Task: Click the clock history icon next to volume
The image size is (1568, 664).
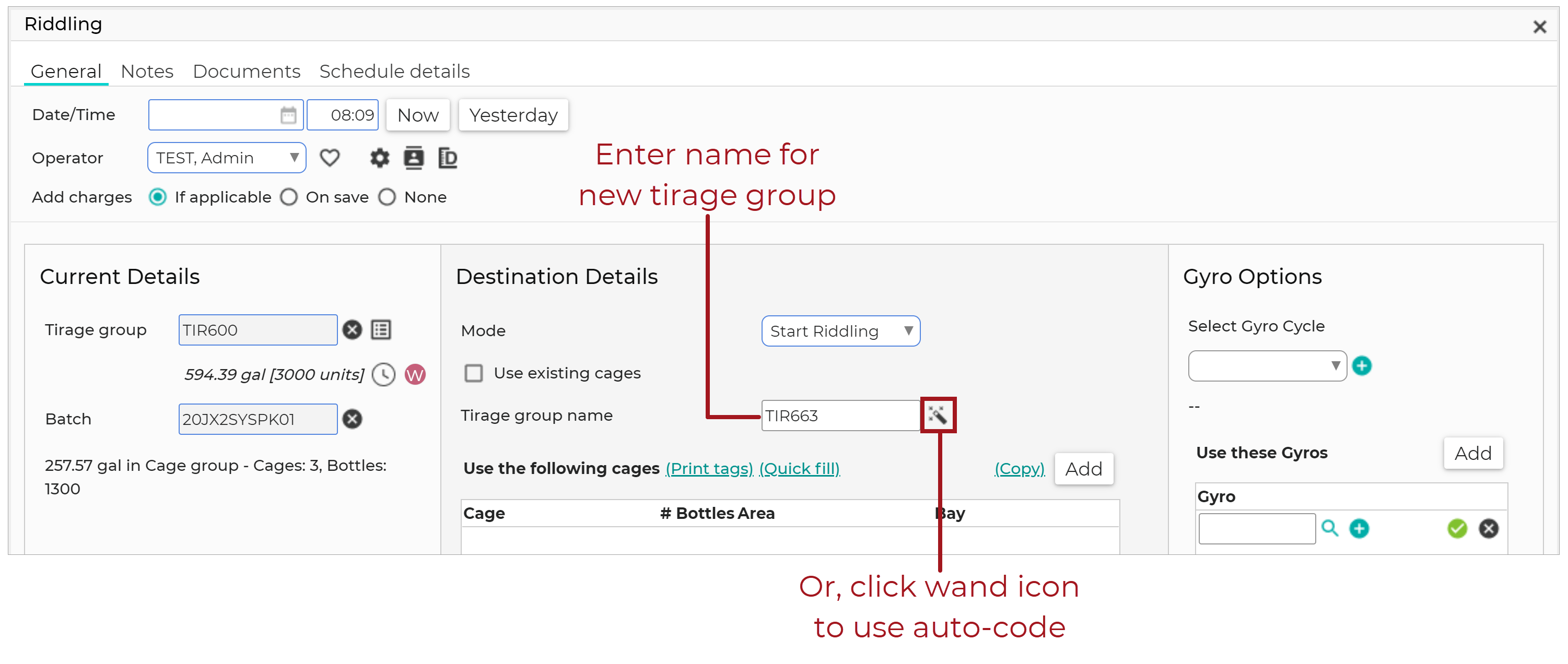Action: [383, 374]
